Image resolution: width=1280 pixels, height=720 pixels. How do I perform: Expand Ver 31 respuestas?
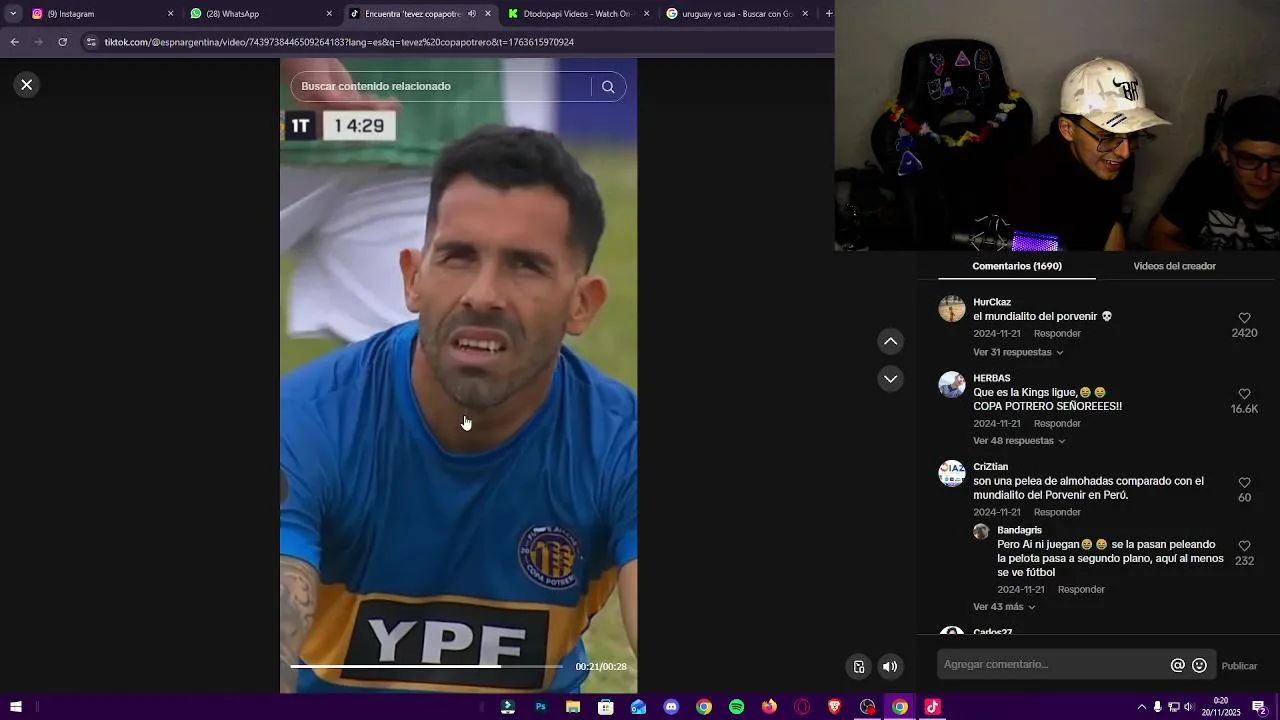[1018, 352]
